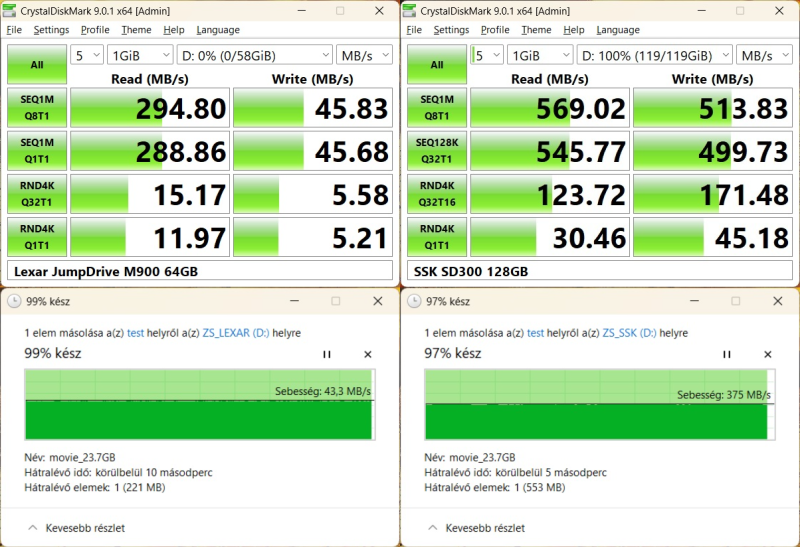Image resolution: width=800 pixels, height=547 pixels.
Task: Click the clock icon in the SSK copy dialog title bar
Action: click(x=414, y=301)
